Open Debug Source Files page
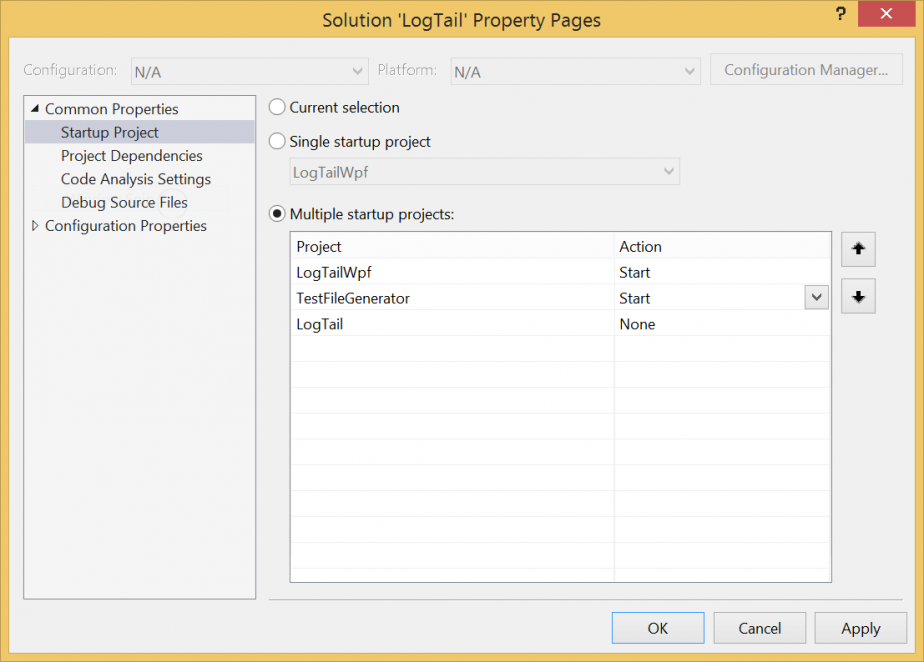Viewport: 924px width, 662px height. [124, 202]
